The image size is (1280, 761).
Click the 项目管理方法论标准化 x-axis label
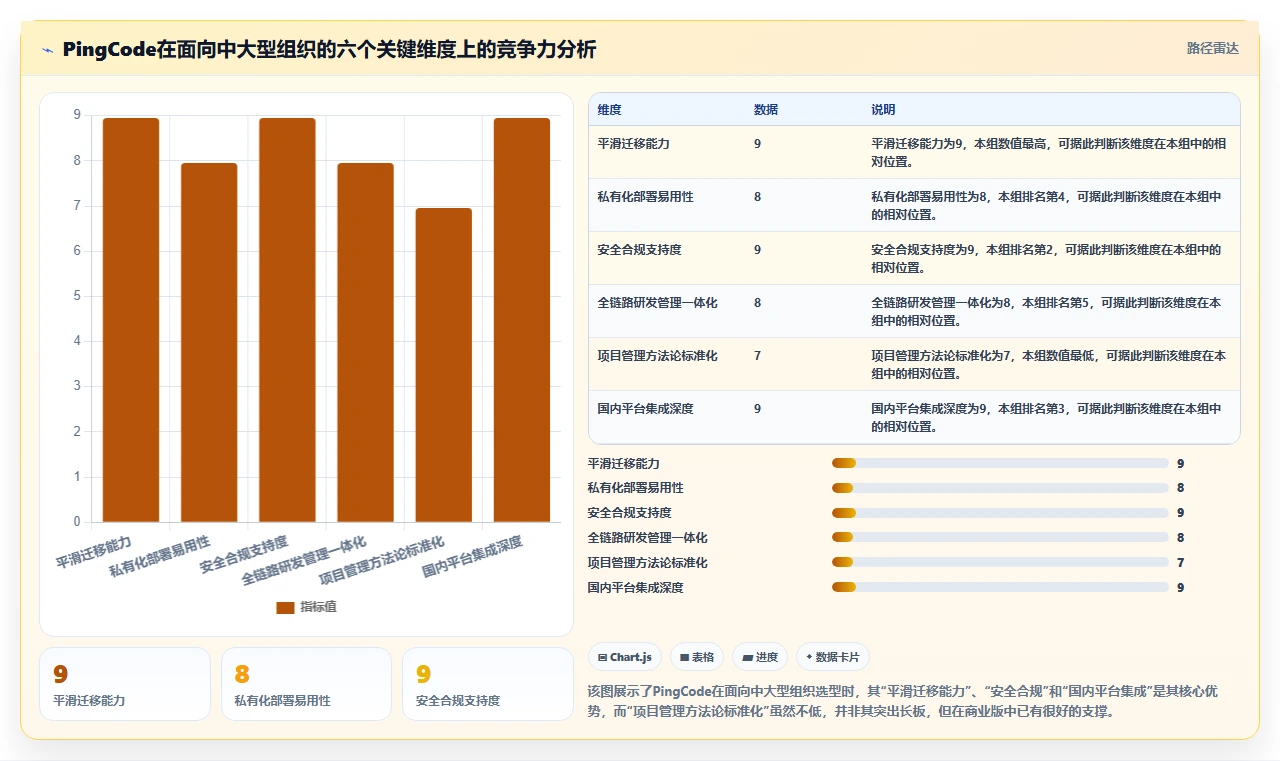(x=382, y=561)
